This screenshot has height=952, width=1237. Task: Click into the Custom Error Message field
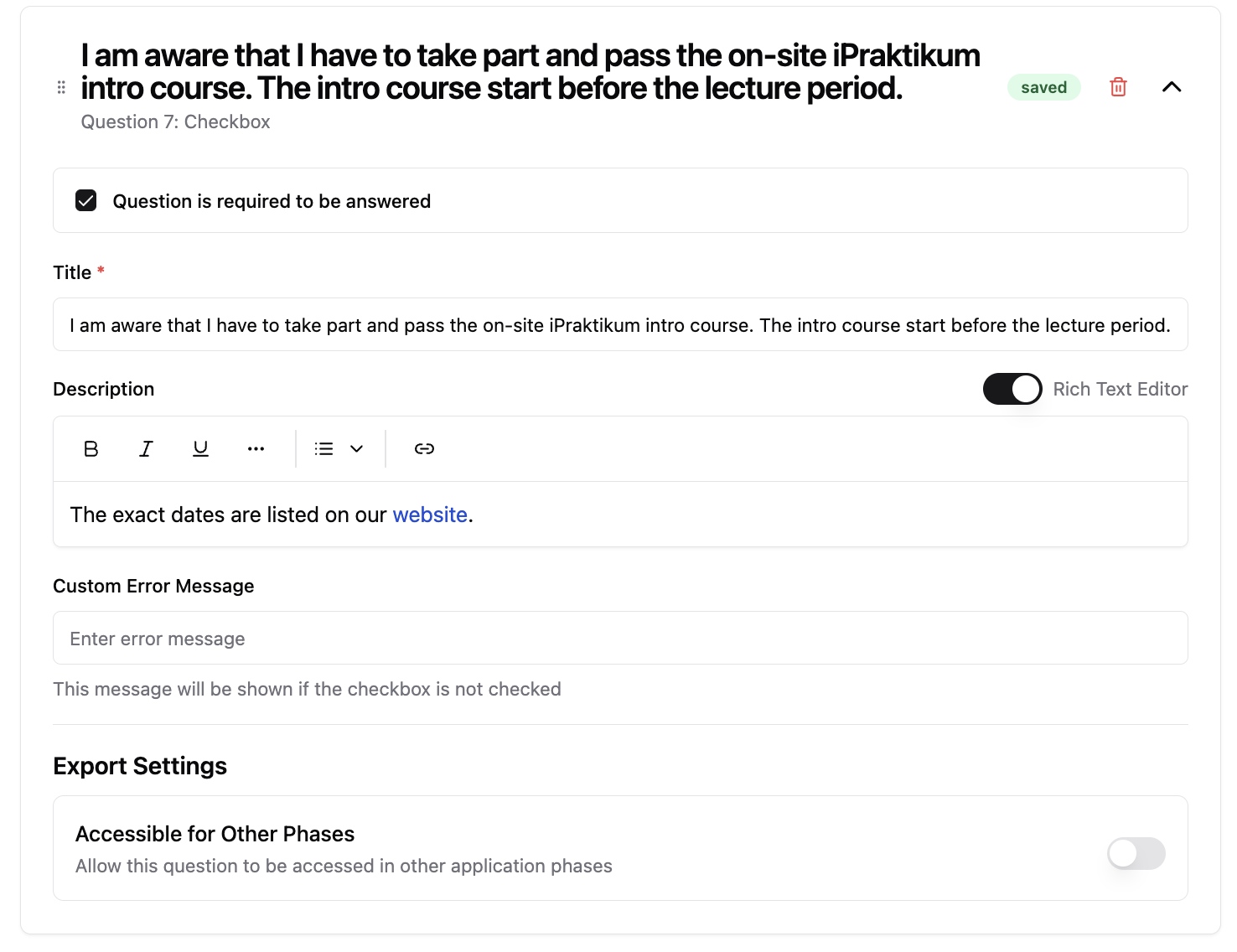tap(620, 639)
